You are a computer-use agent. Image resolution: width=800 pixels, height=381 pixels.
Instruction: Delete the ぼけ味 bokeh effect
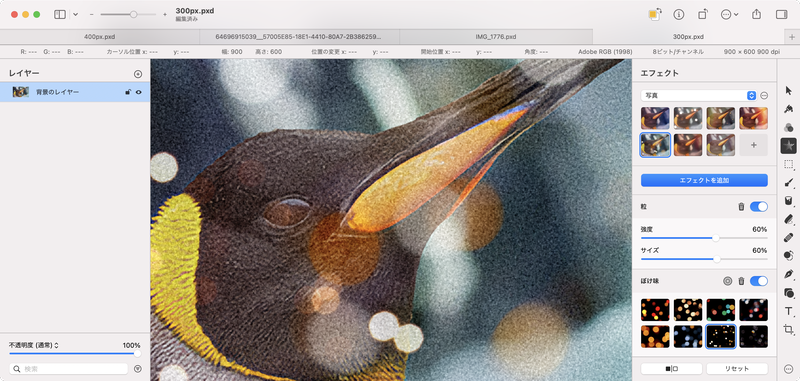point(741,281)
